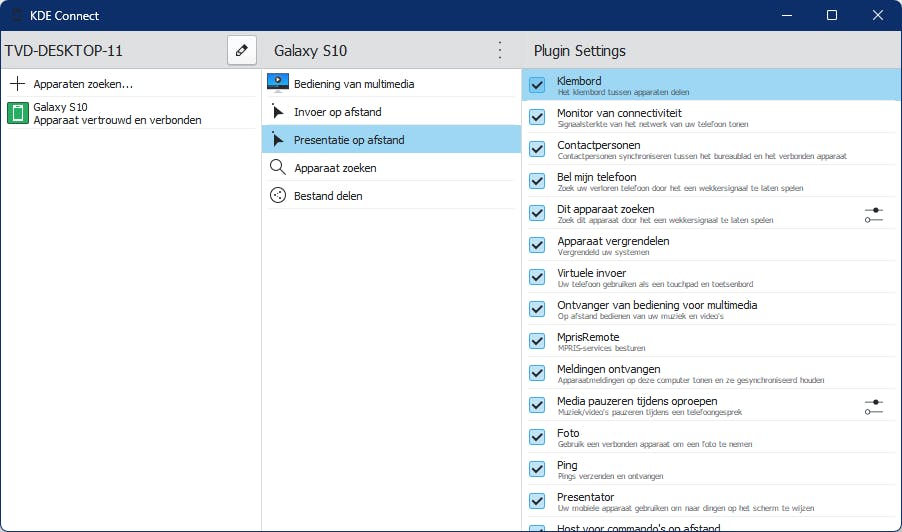Toggle the Foto plugin checkbox

tap(537, 437)
